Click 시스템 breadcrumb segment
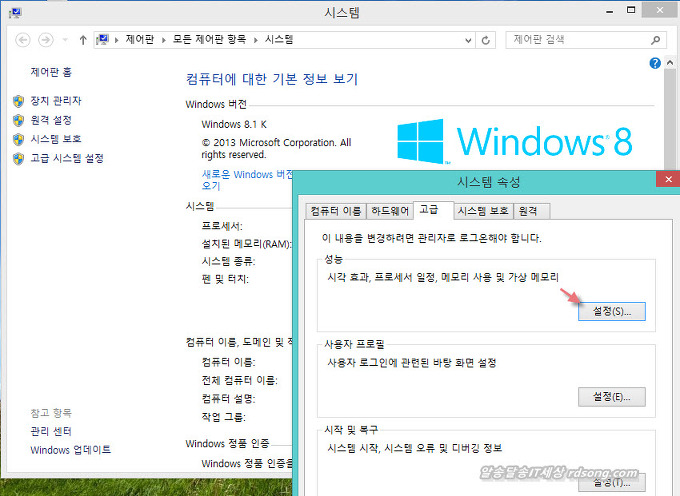Viewport: 680px width, 496px height. point(279,39)
